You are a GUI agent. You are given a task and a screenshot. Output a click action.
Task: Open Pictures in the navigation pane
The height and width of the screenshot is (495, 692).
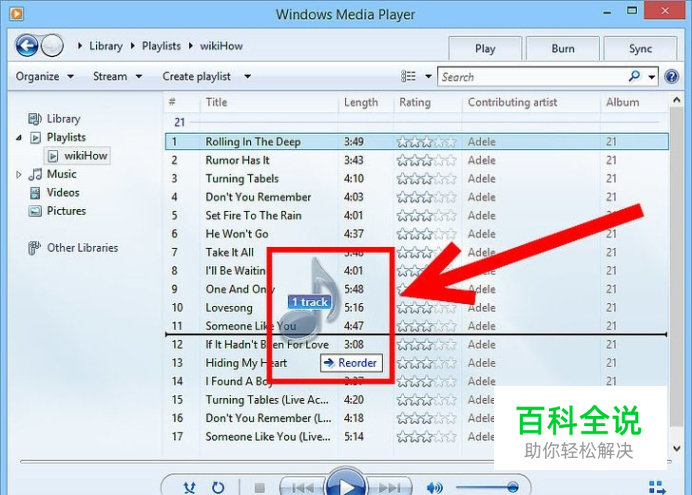(66, 211)
